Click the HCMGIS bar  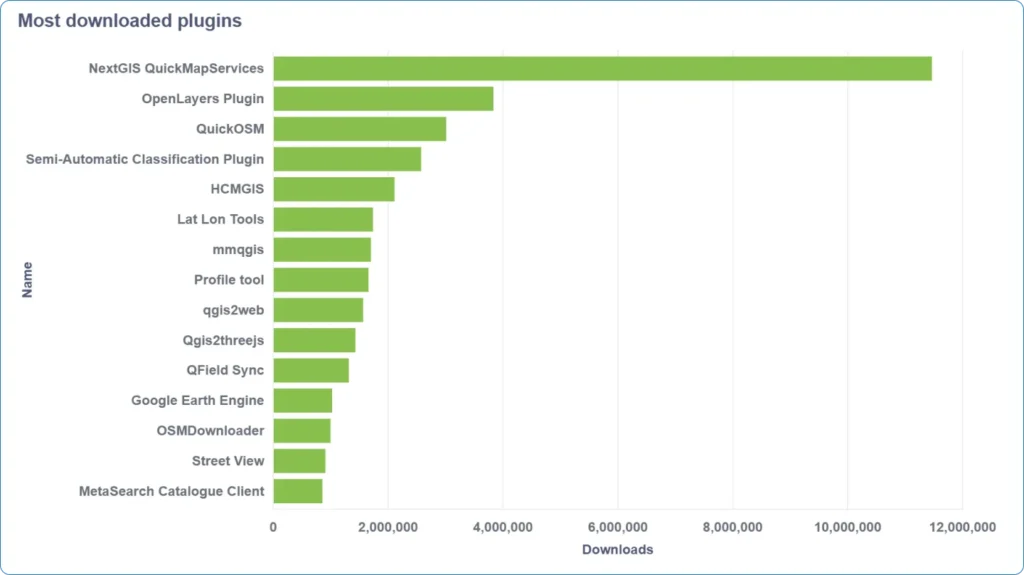tap(334, 189)
